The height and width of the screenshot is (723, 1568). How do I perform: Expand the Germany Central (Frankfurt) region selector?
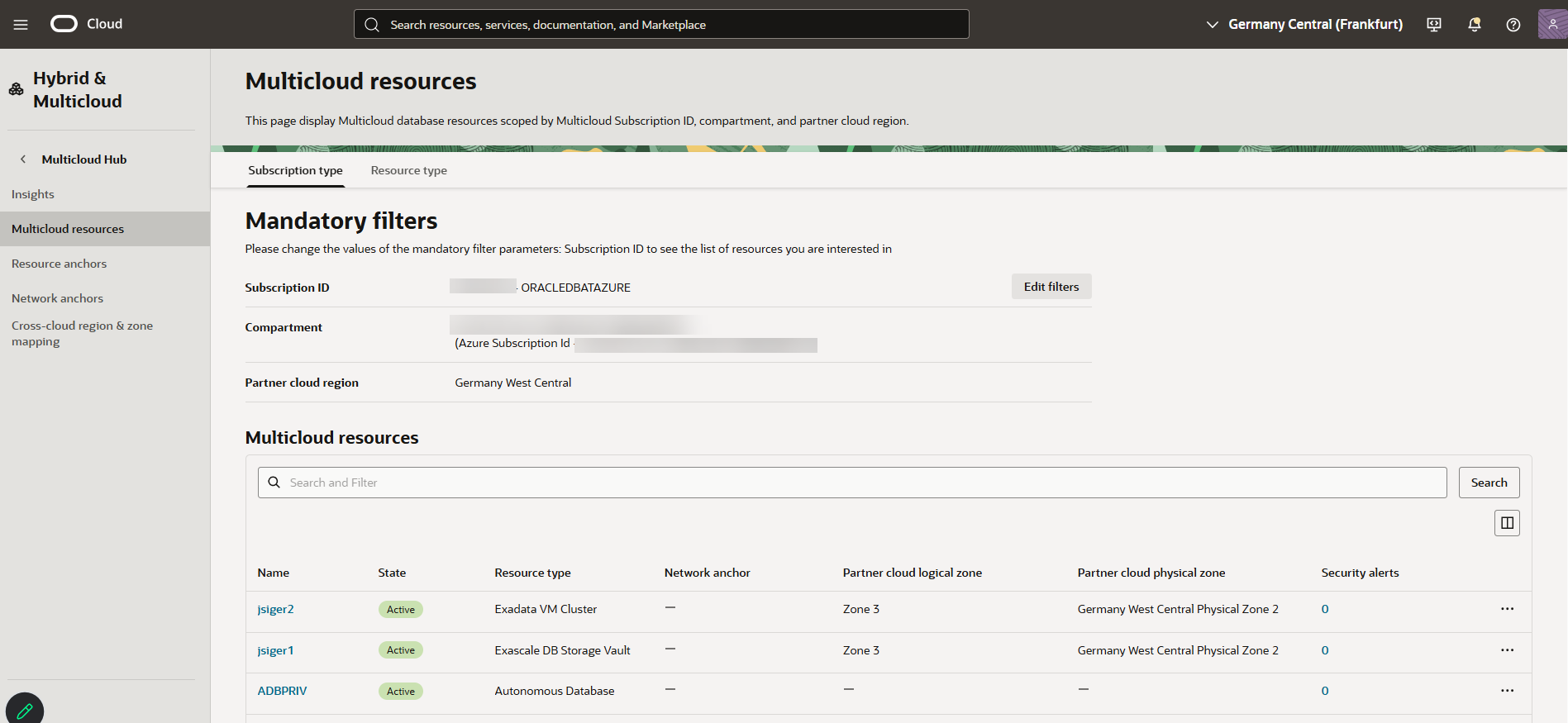(x=1305, y=25)
